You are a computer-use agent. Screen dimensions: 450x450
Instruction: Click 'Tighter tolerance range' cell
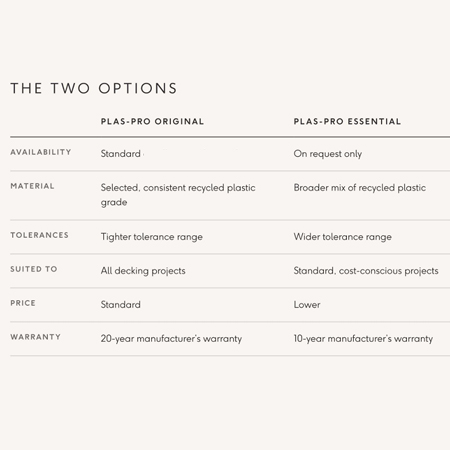tap(152, 237)
